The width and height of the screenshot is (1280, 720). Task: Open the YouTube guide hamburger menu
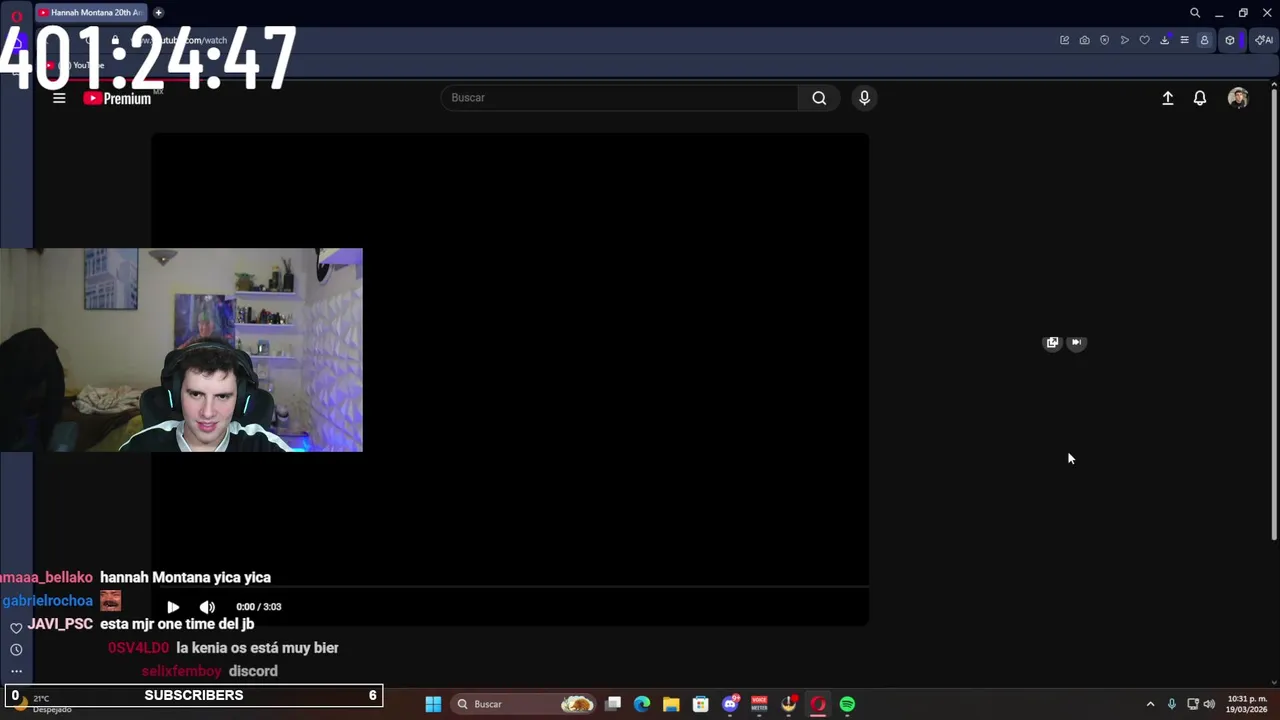click(59, 98)
